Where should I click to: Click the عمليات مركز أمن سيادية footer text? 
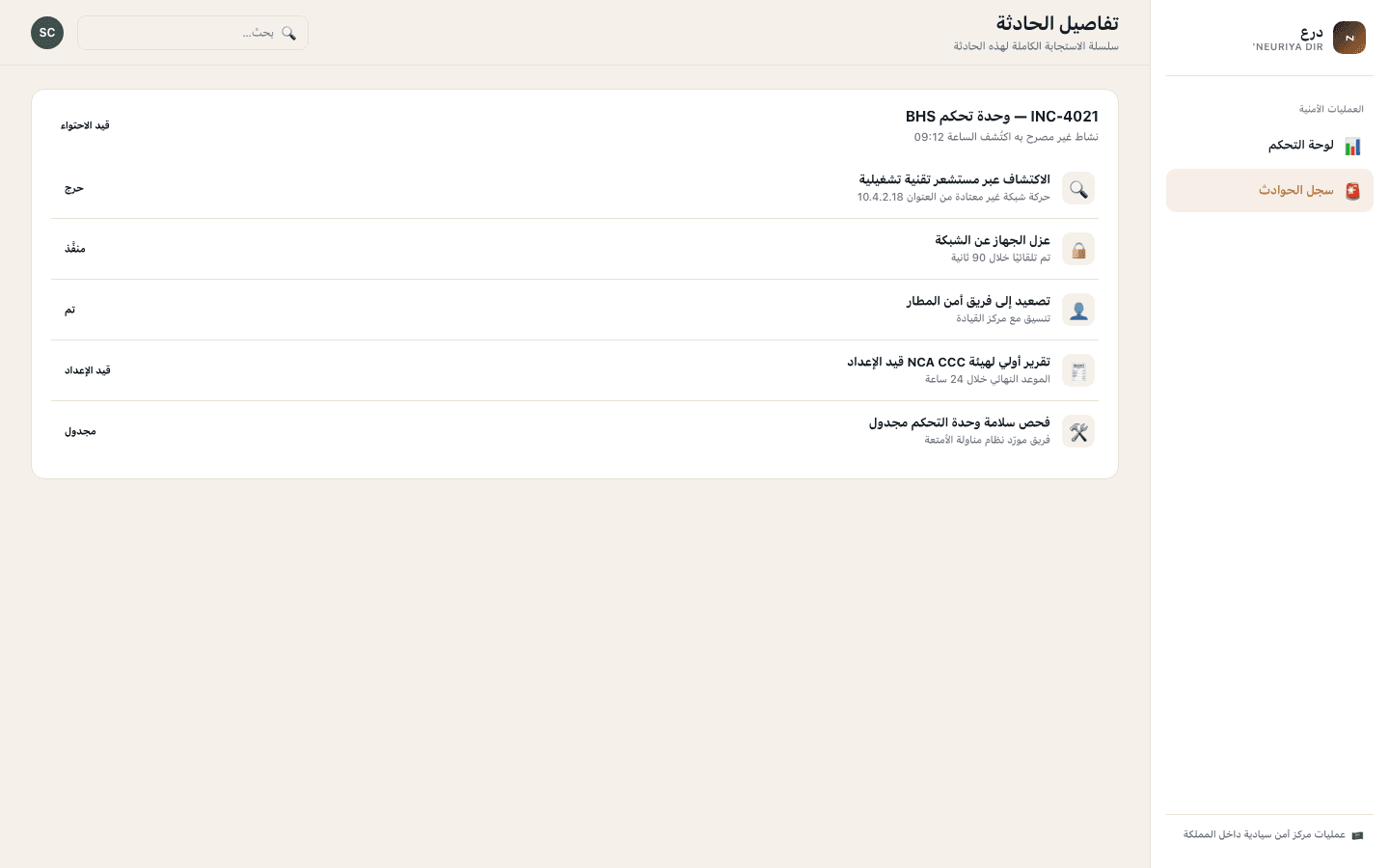1265,834
